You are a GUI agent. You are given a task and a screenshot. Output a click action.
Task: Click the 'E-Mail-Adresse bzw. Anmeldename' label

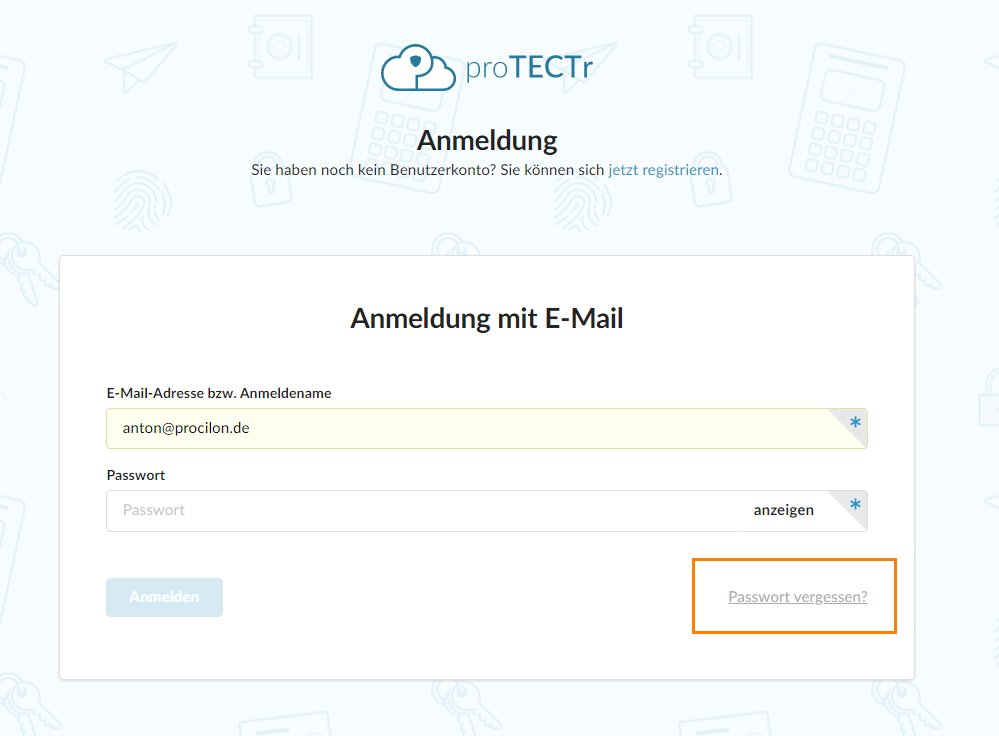[x=218, y=393]
